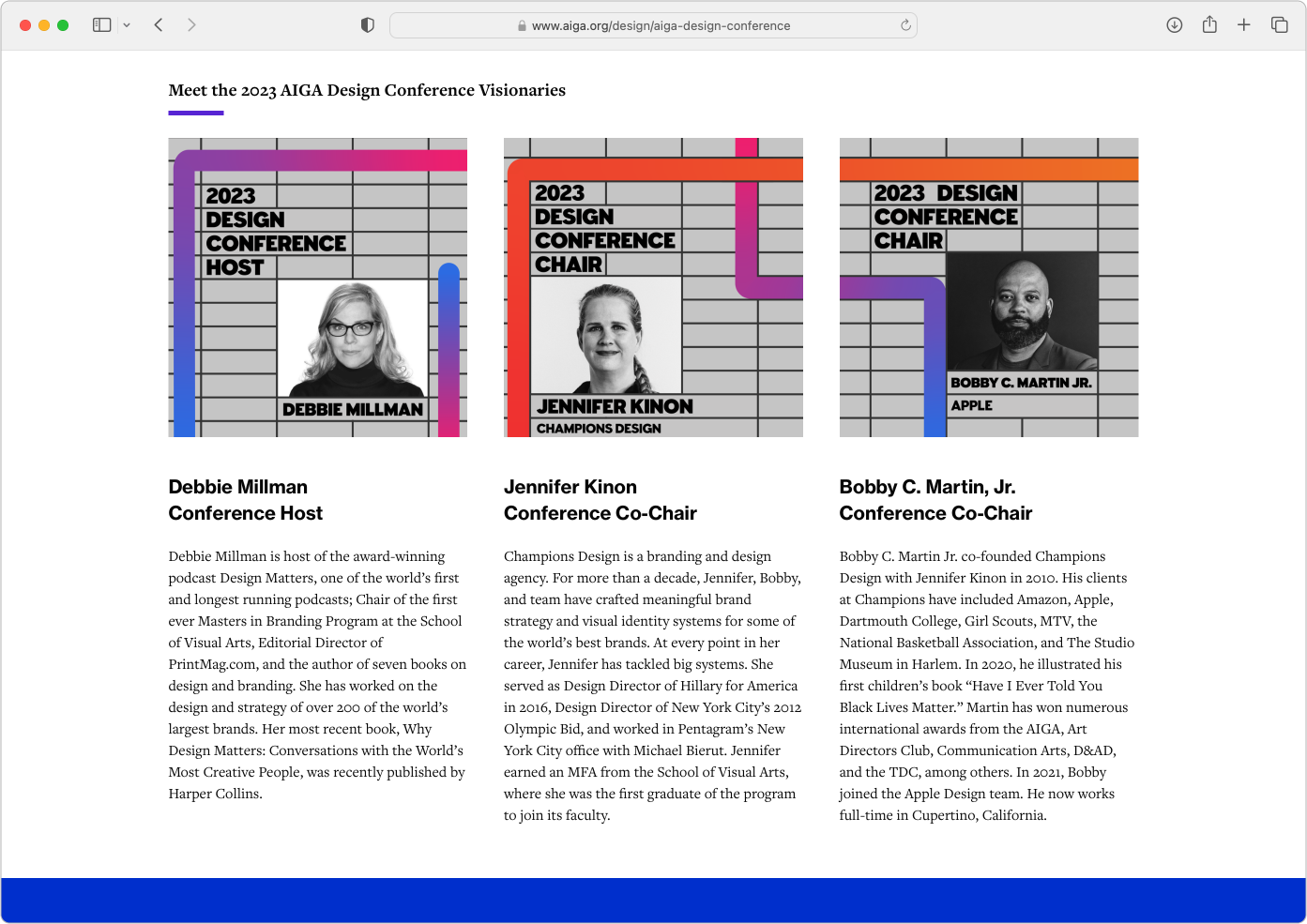Show the downloads list
Screen dimensions: 1307x924
tap(1174, 25)
